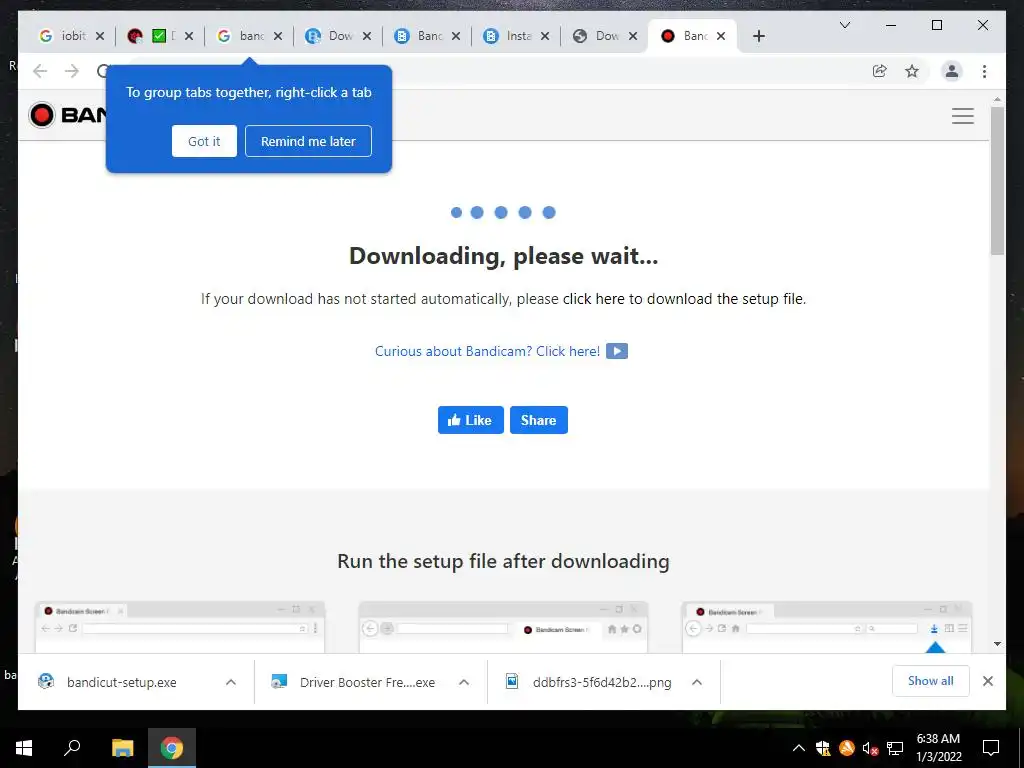Click the Facebook Share button

tap(539, 420)
